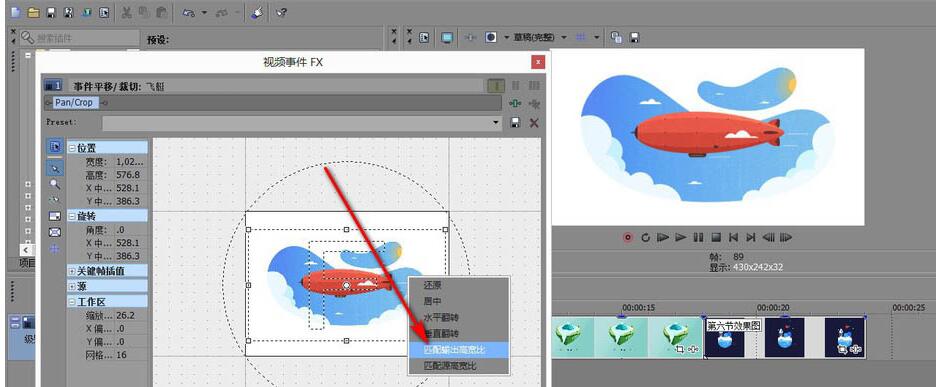Click the split-screen view circle icon
Image resolution: width=936 pixels, height=387 pixels.
pos(491,37)
